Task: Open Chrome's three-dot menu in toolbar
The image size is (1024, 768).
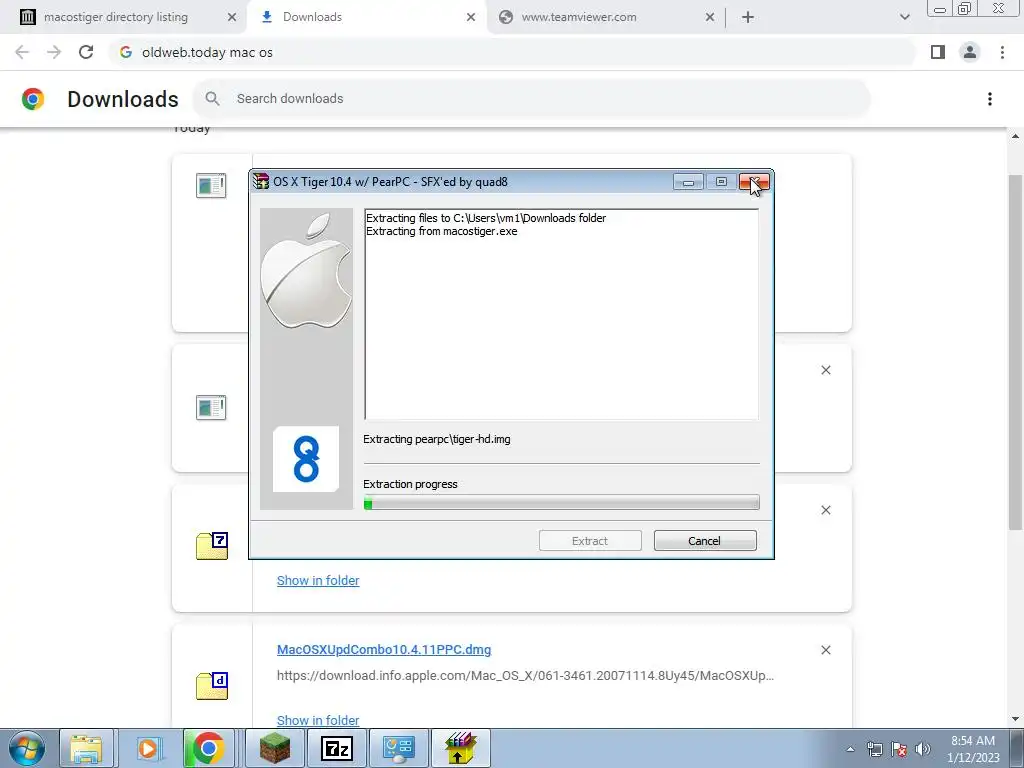Action: click(x=1002, y=52)
